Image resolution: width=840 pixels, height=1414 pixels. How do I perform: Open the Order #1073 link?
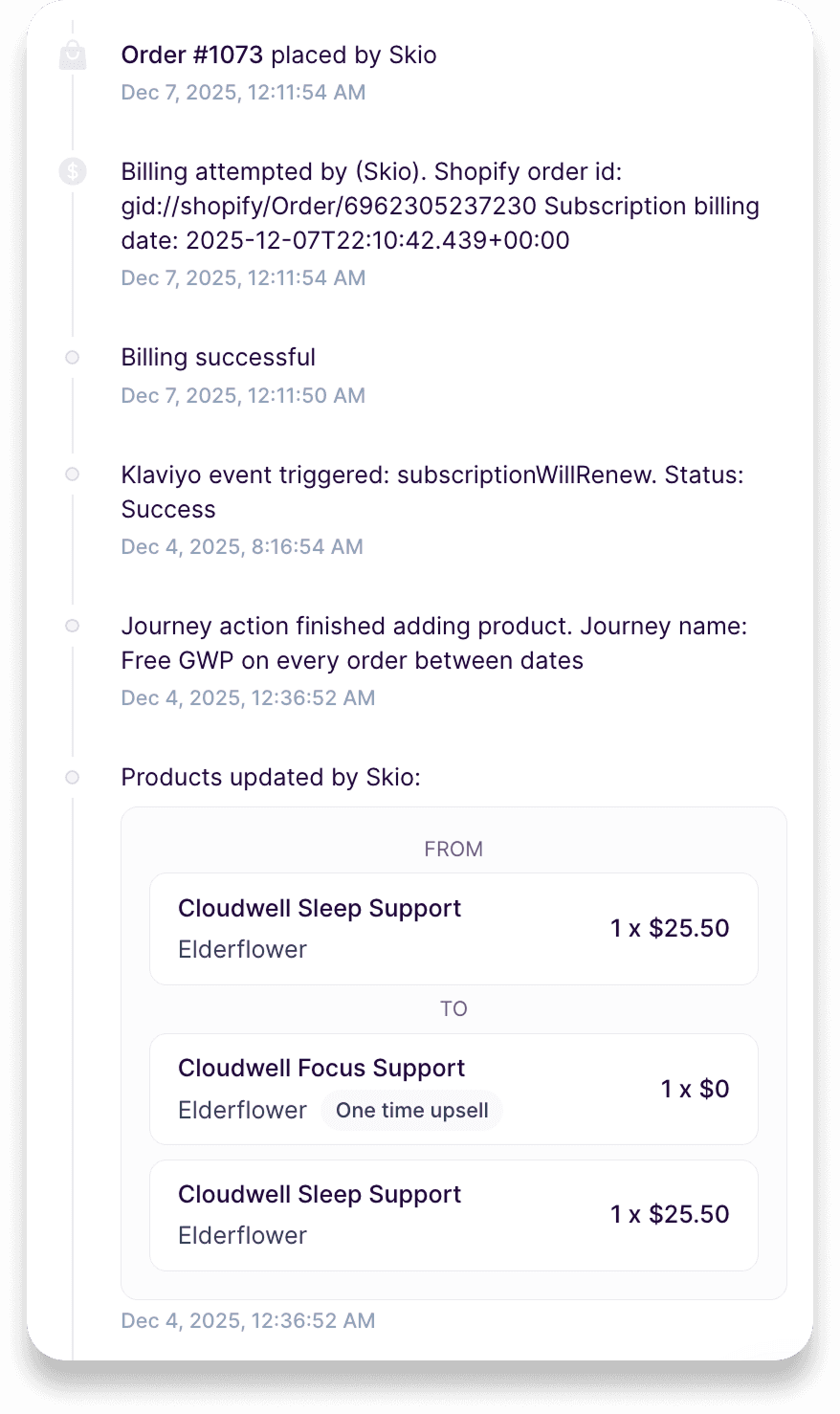click(x=191, y=55)
